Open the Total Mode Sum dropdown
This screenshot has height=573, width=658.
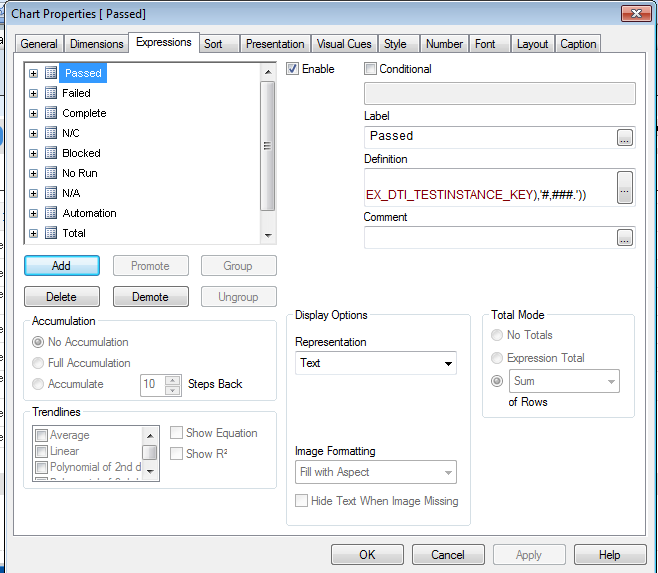click(564, 381)
